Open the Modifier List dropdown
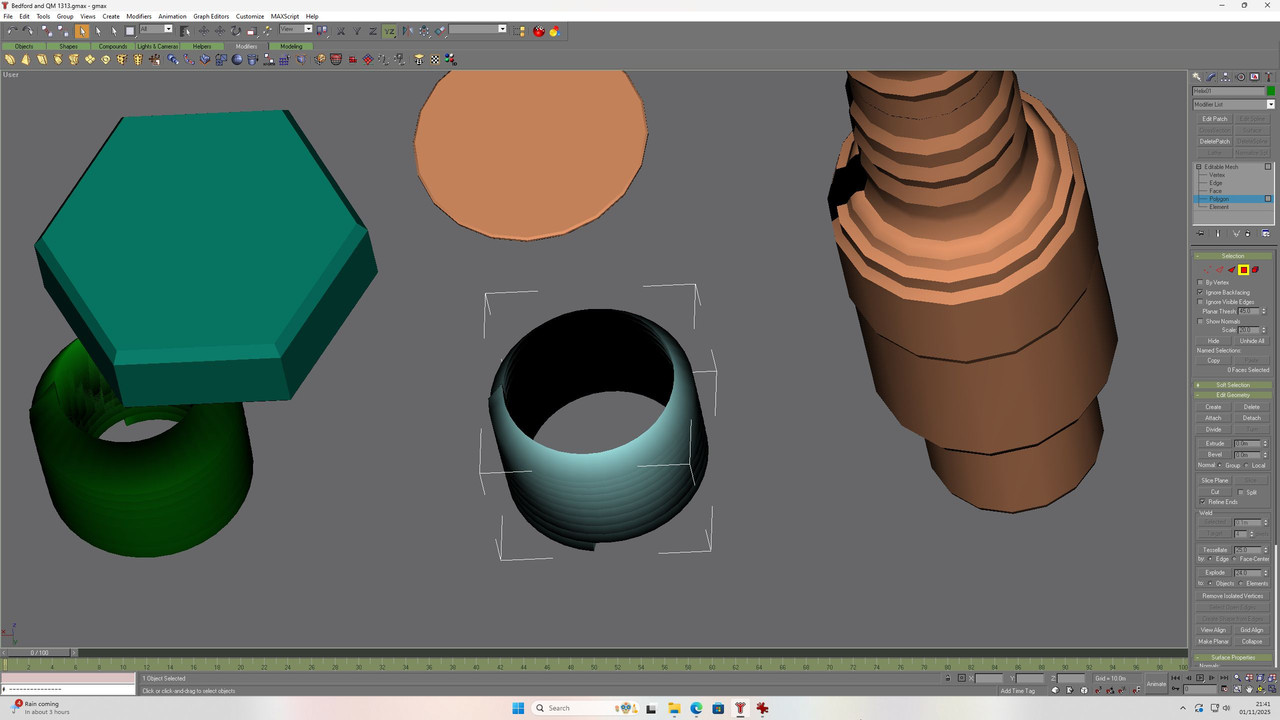The width and height of the screenshot is (1280, 720). click(x=1234, y=104)
